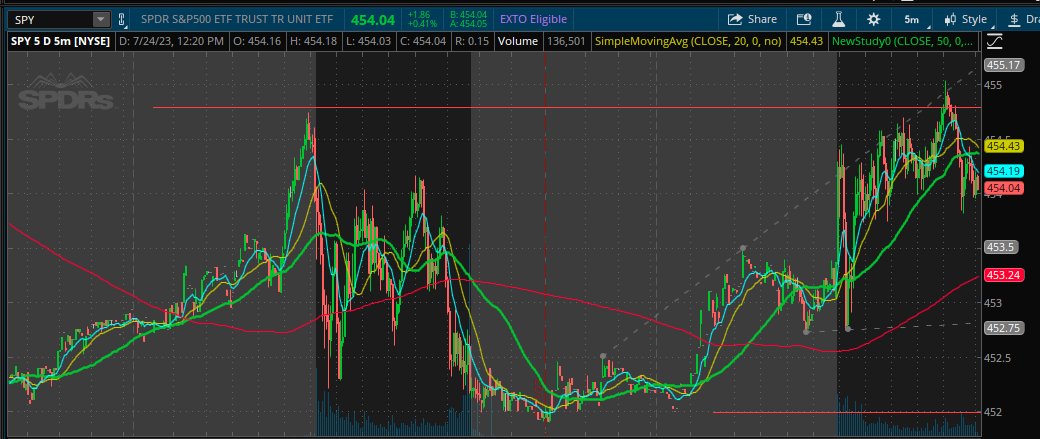Screen dimensions: 1040x439
Task: Click the SPY 5 D 5m [NYSE] label
Action: 60,41
